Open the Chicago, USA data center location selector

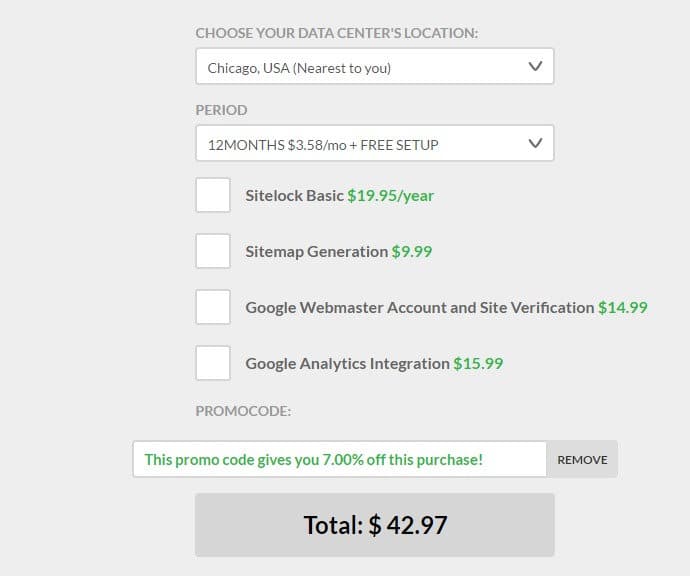(x=374, y=66)
